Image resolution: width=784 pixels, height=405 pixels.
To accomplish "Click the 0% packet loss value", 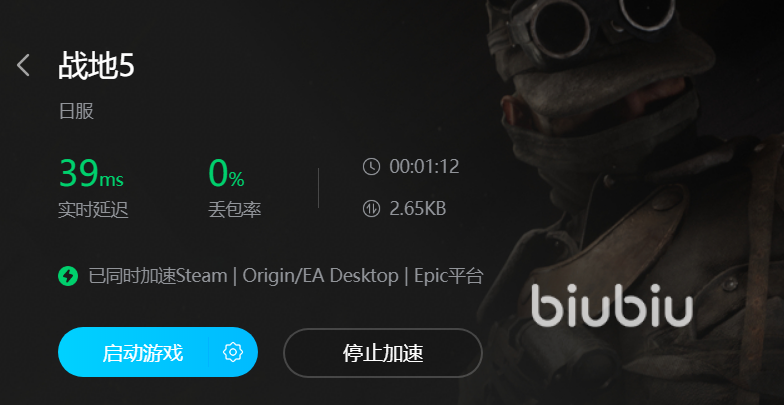I will 226,173.
